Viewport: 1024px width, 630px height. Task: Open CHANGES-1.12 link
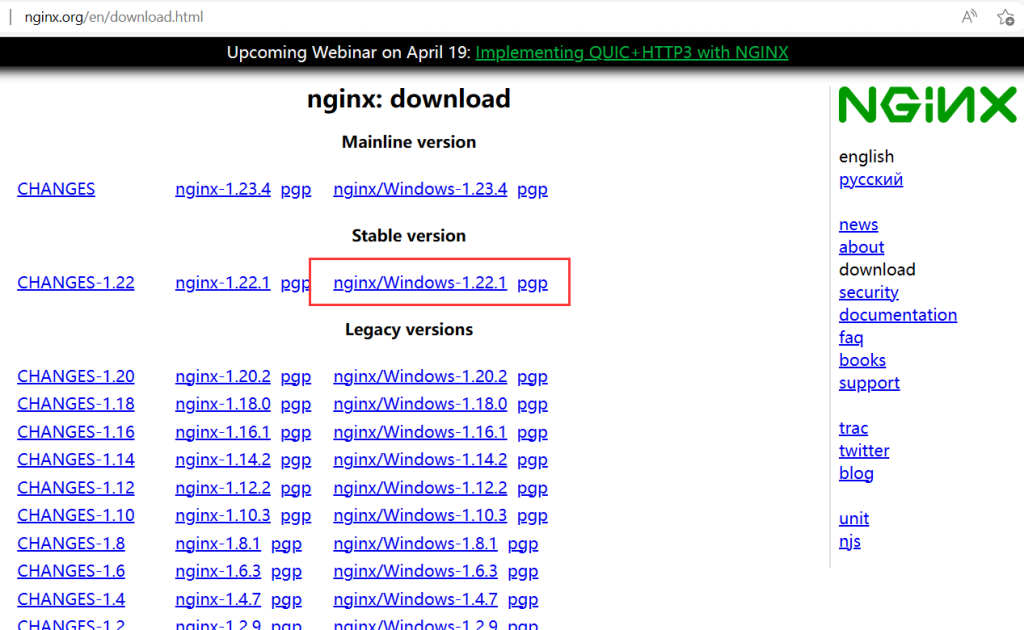point(76,488)
